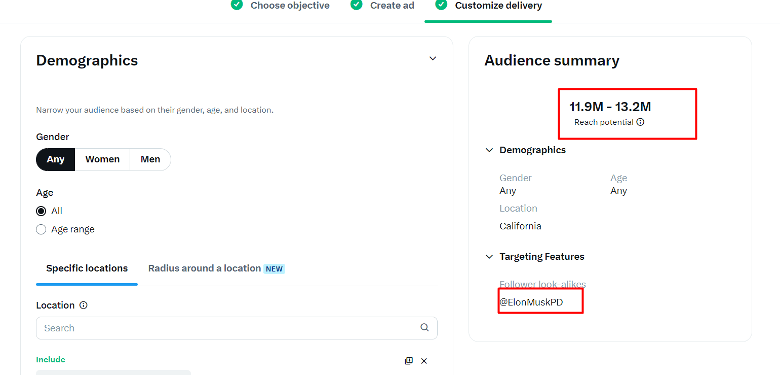Switch to Specific locations tab
Screen dimensions: 780x375
point(87,269)
